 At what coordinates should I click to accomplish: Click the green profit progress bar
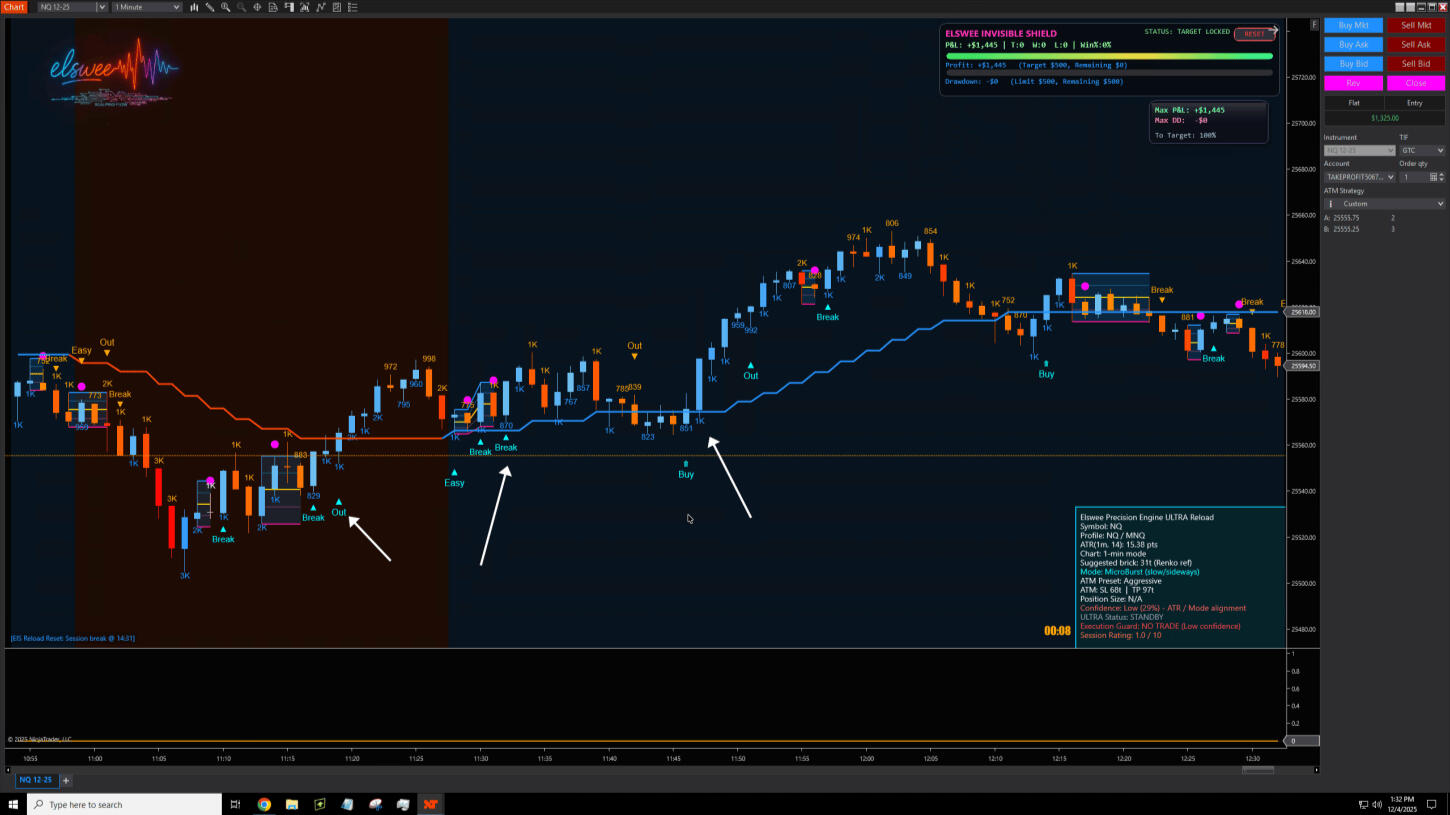pos(1108,56)
